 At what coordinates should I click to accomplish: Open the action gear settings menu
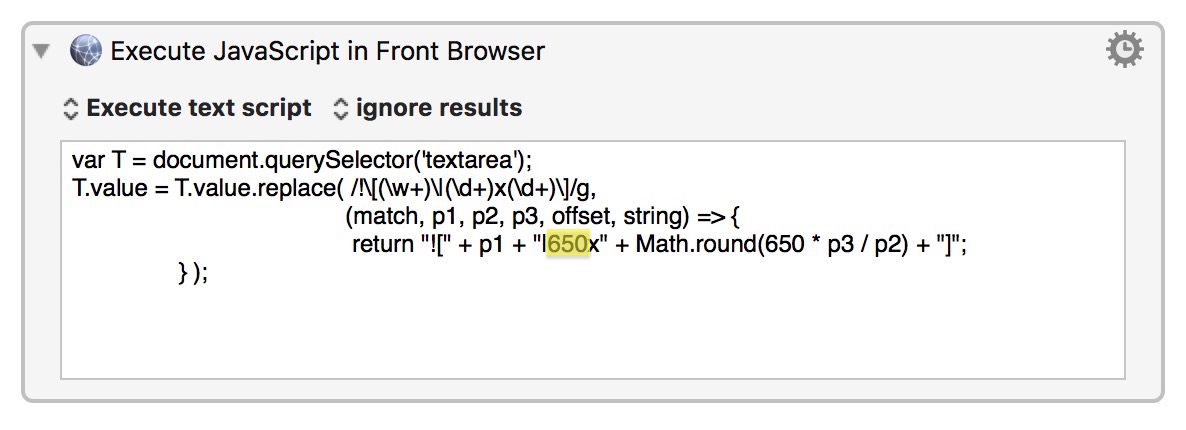[x=1125, y=49]
